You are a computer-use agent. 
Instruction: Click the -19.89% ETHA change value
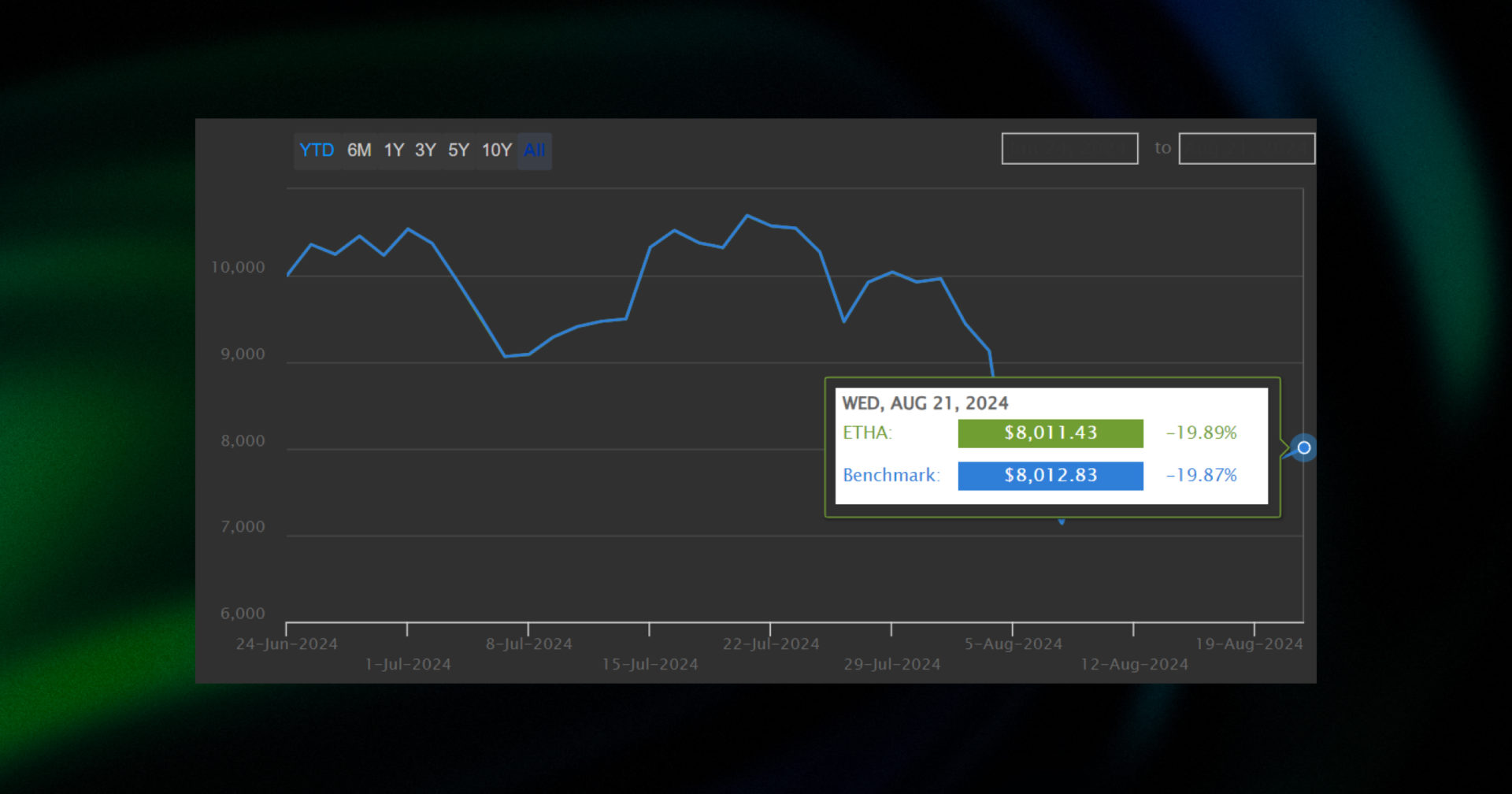click(1201, 433)
